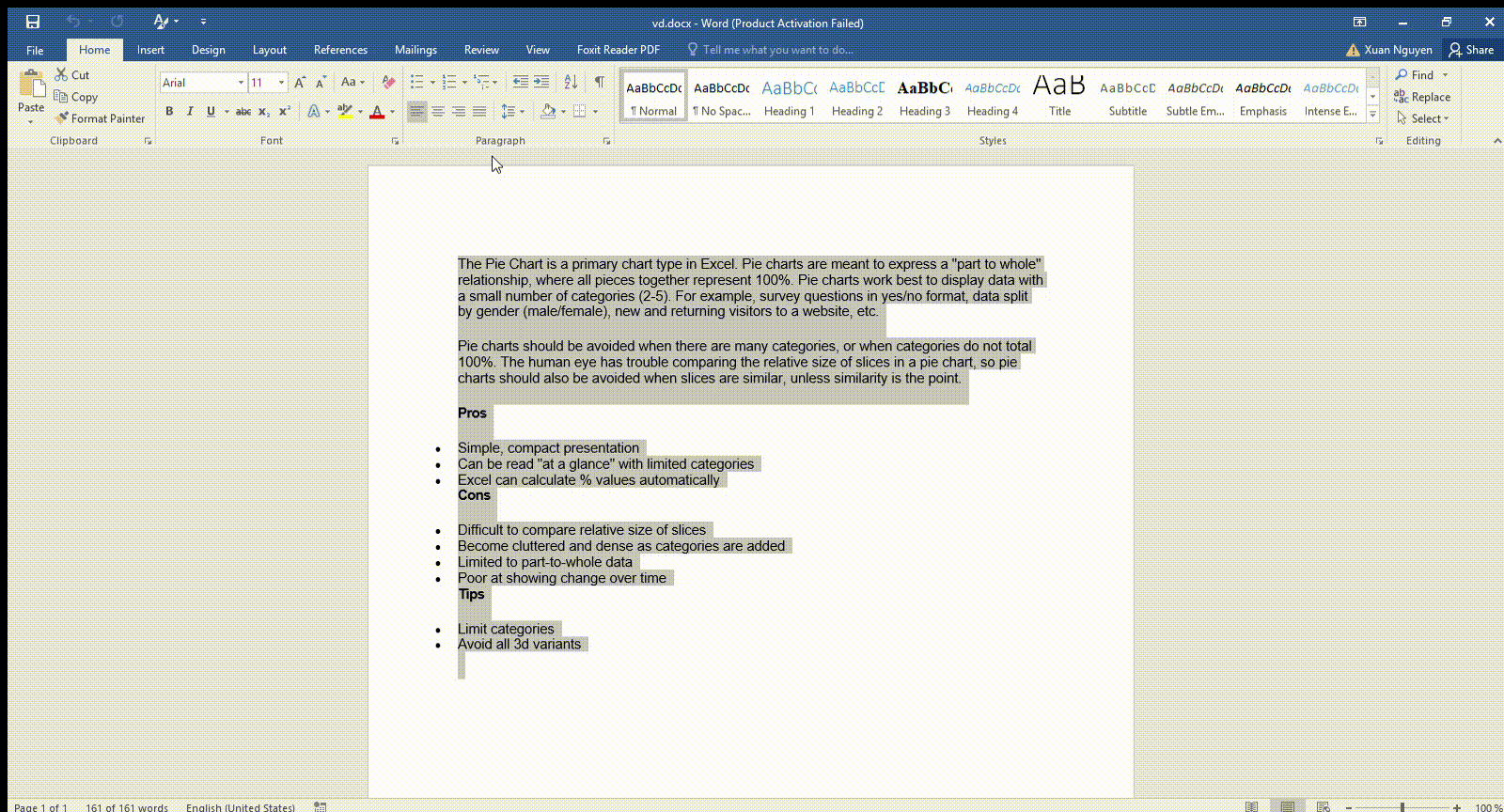
Task: Center the selected text
Action: coord(438,111)
